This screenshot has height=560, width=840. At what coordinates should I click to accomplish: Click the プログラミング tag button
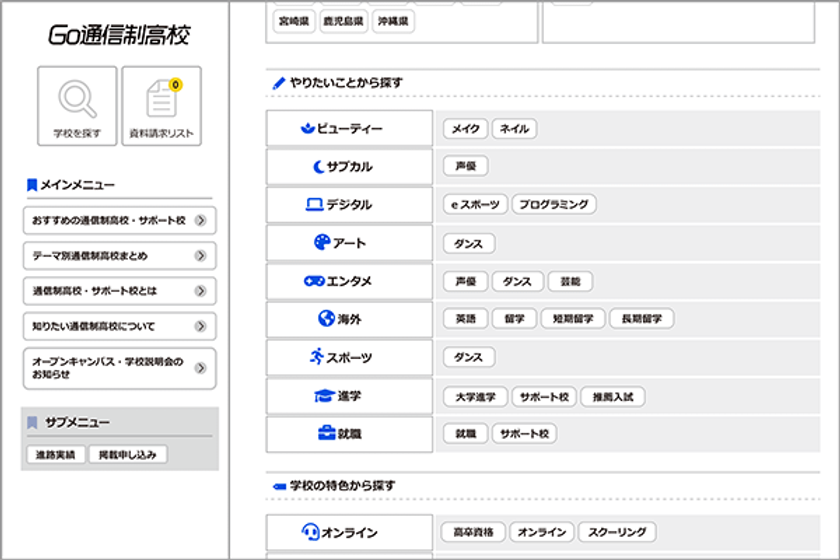pos(554,204)
